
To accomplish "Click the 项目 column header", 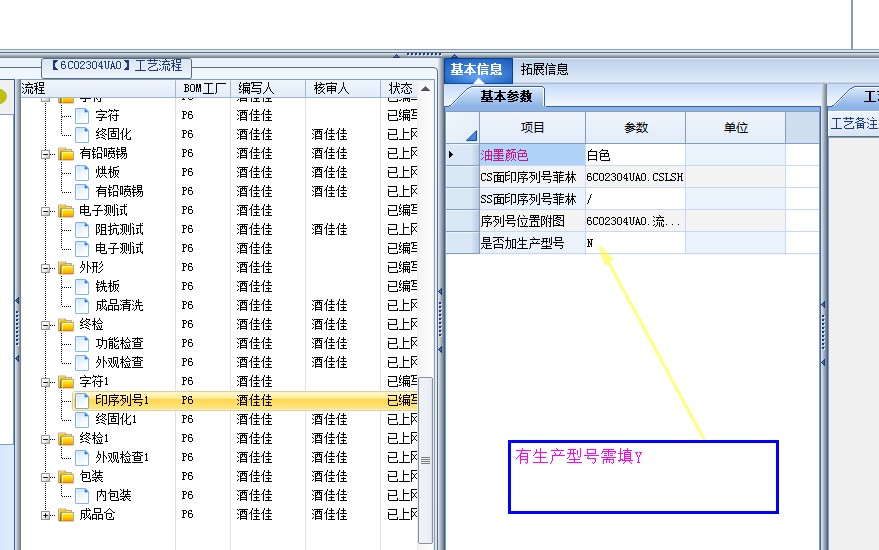I will point(532,128).
